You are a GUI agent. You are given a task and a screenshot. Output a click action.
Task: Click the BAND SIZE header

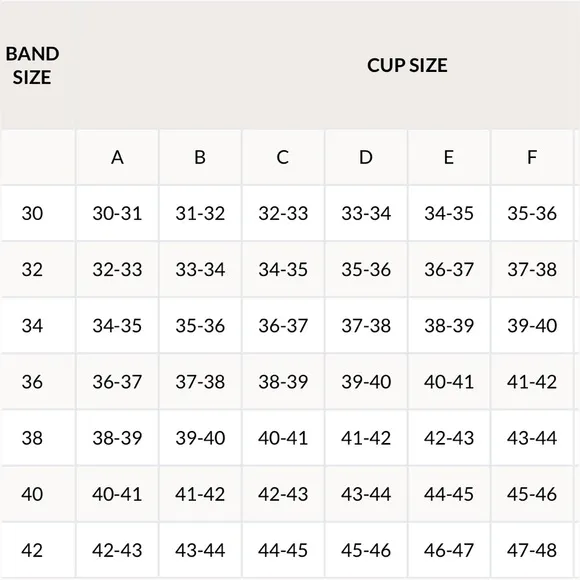point(33,65)
